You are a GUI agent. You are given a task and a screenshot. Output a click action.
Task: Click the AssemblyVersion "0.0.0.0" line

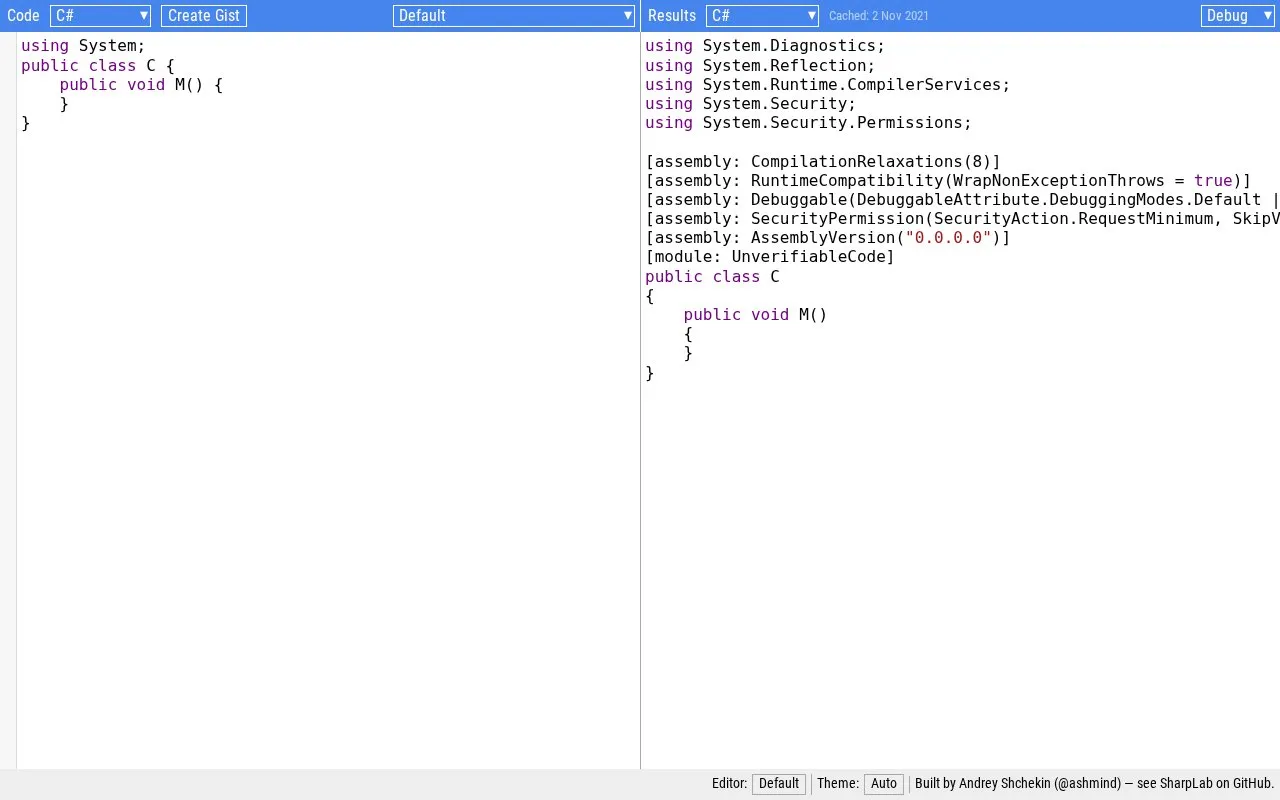(x=828, y=238)
